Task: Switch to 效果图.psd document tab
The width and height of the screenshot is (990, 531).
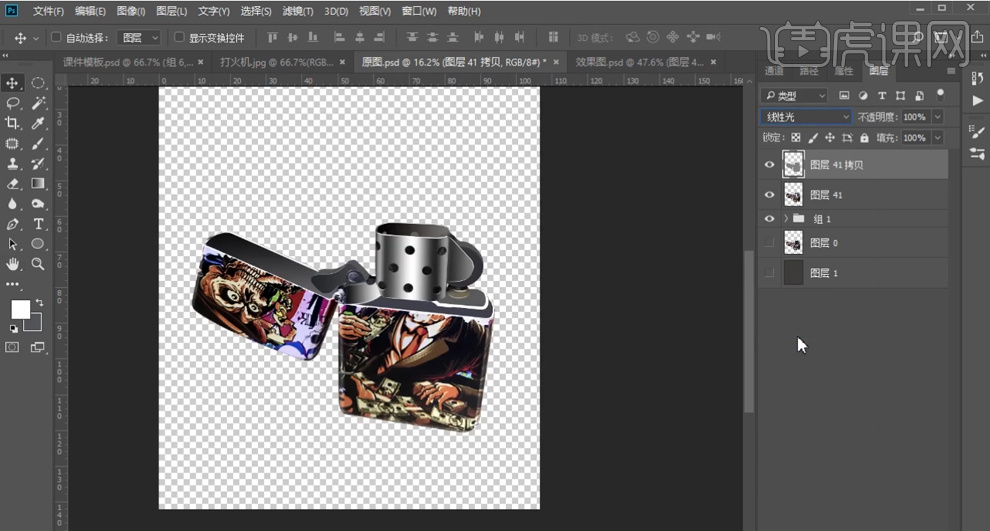Action: point(639,62)
